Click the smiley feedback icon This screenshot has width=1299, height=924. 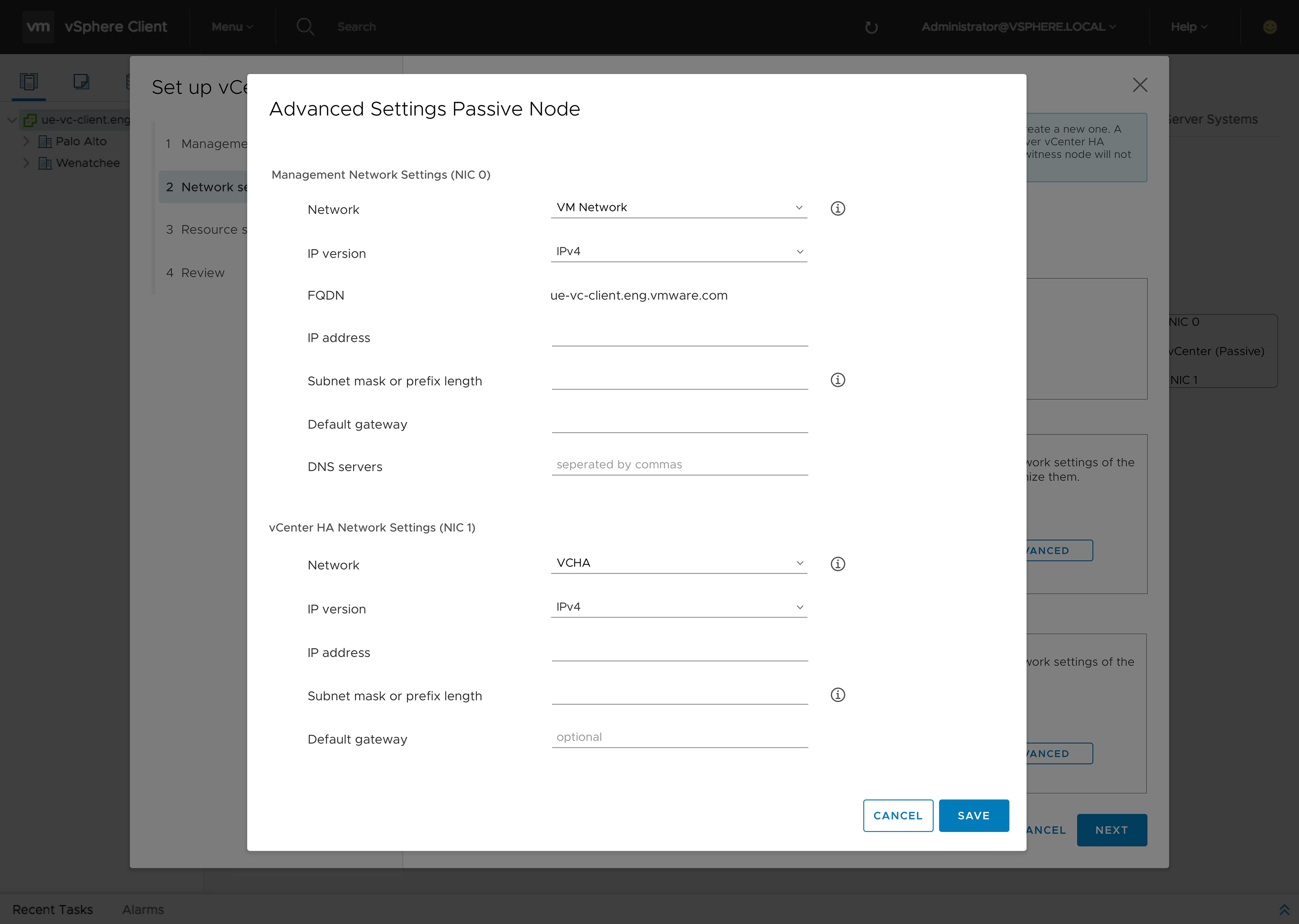coord(1270,27)
